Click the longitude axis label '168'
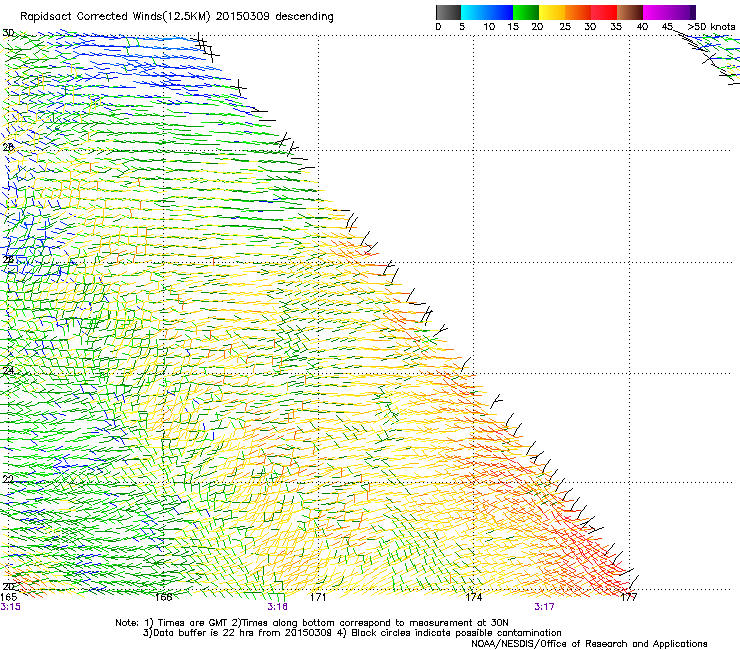The height and width of the screenshot is (650, 740). coord(163,597)
